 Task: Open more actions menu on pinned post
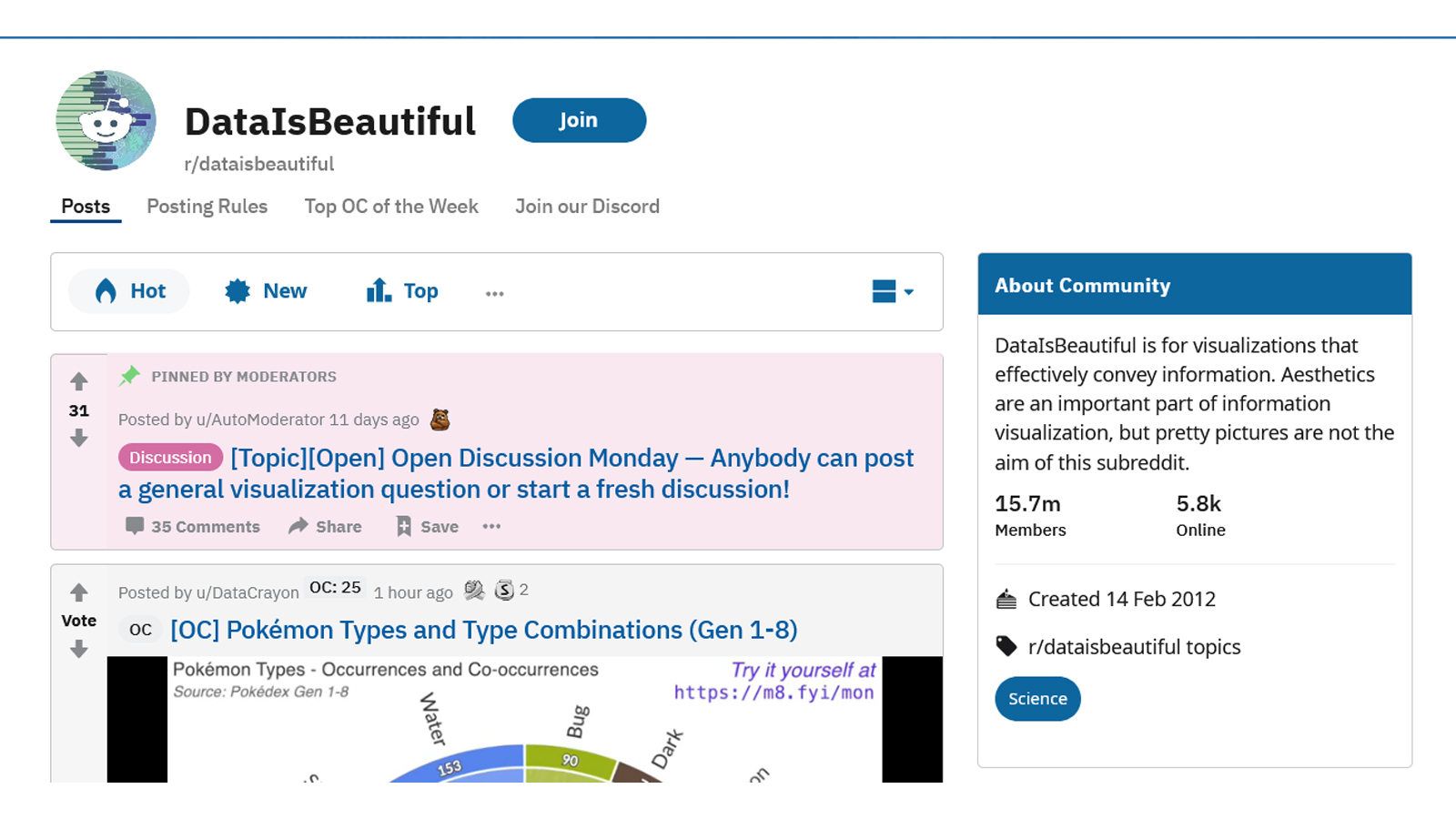click(491, 526)
